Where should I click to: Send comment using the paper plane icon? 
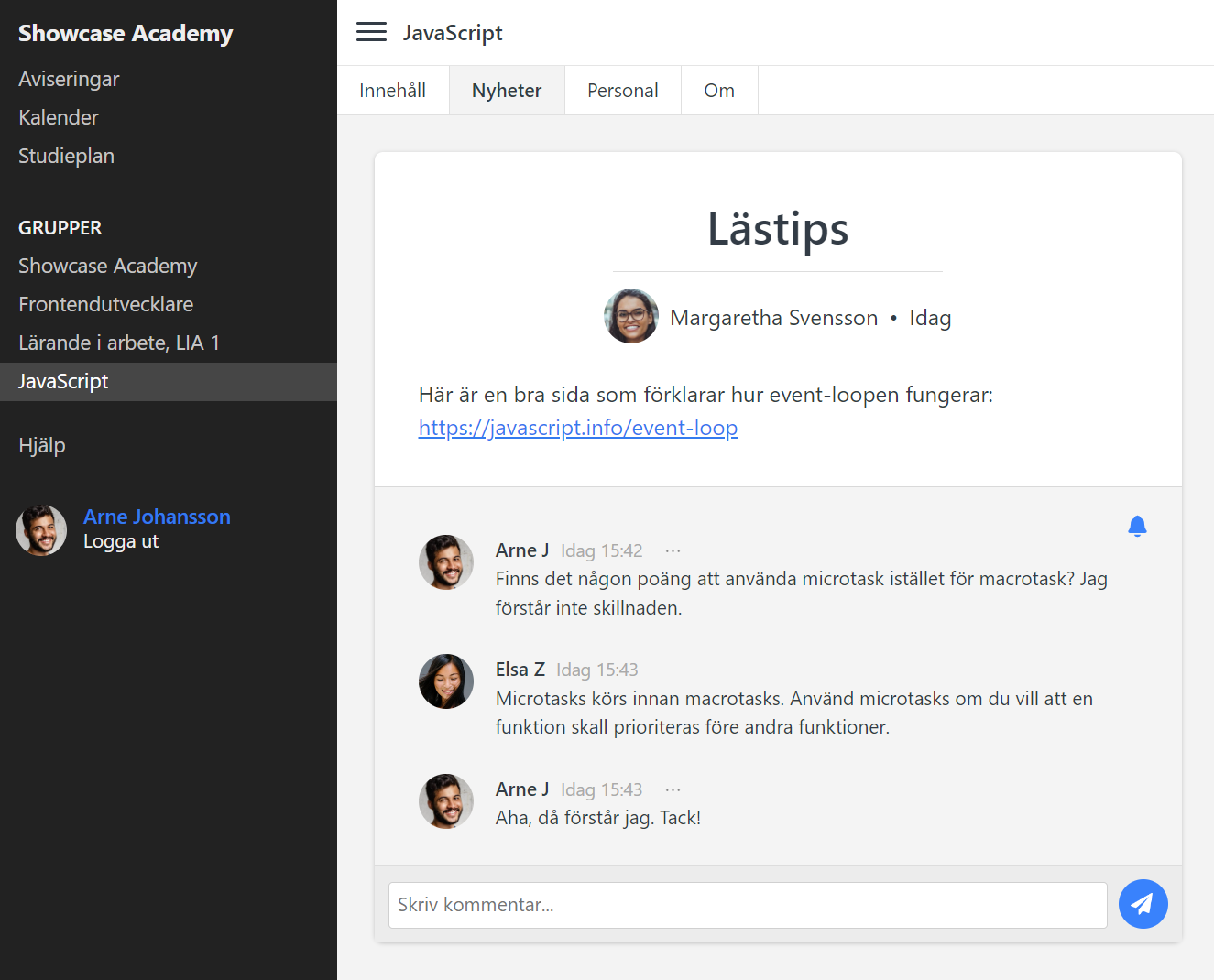tap(1143, 904)
